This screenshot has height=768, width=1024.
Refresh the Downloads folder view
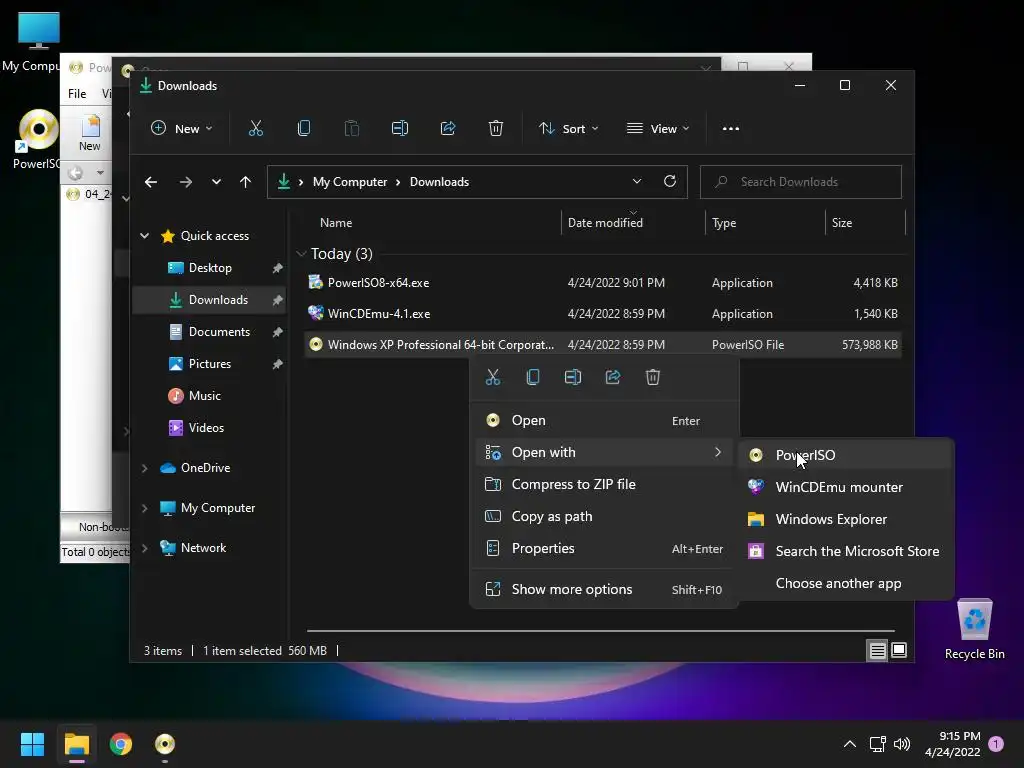(x=669, y=182)
